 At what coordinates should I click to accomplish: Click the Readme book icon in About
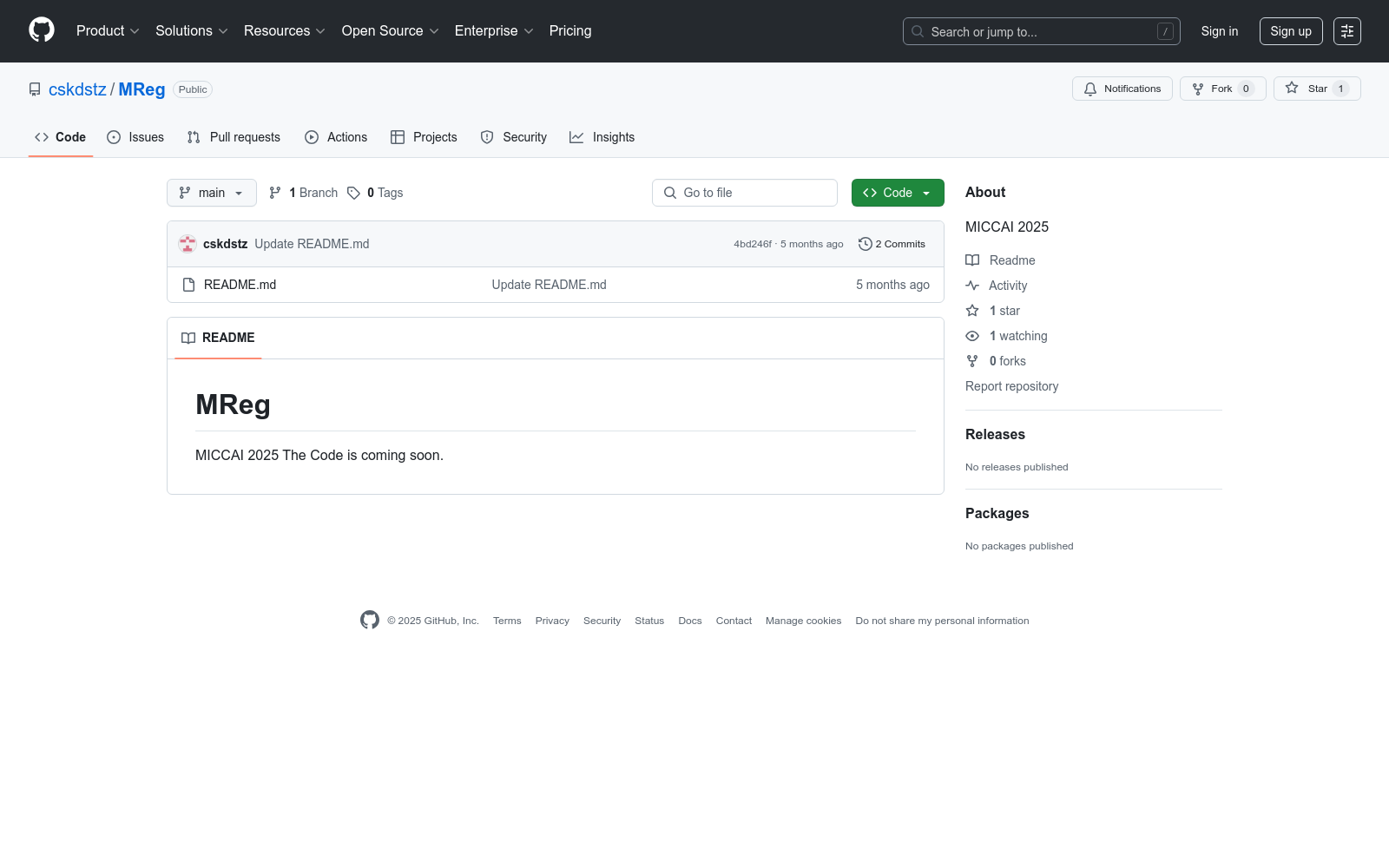click(972, 260)
